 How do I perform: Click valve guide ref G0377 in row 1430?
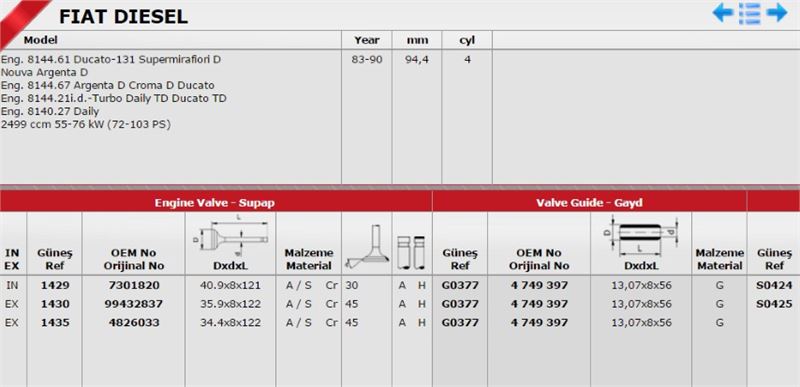point(460,304)
